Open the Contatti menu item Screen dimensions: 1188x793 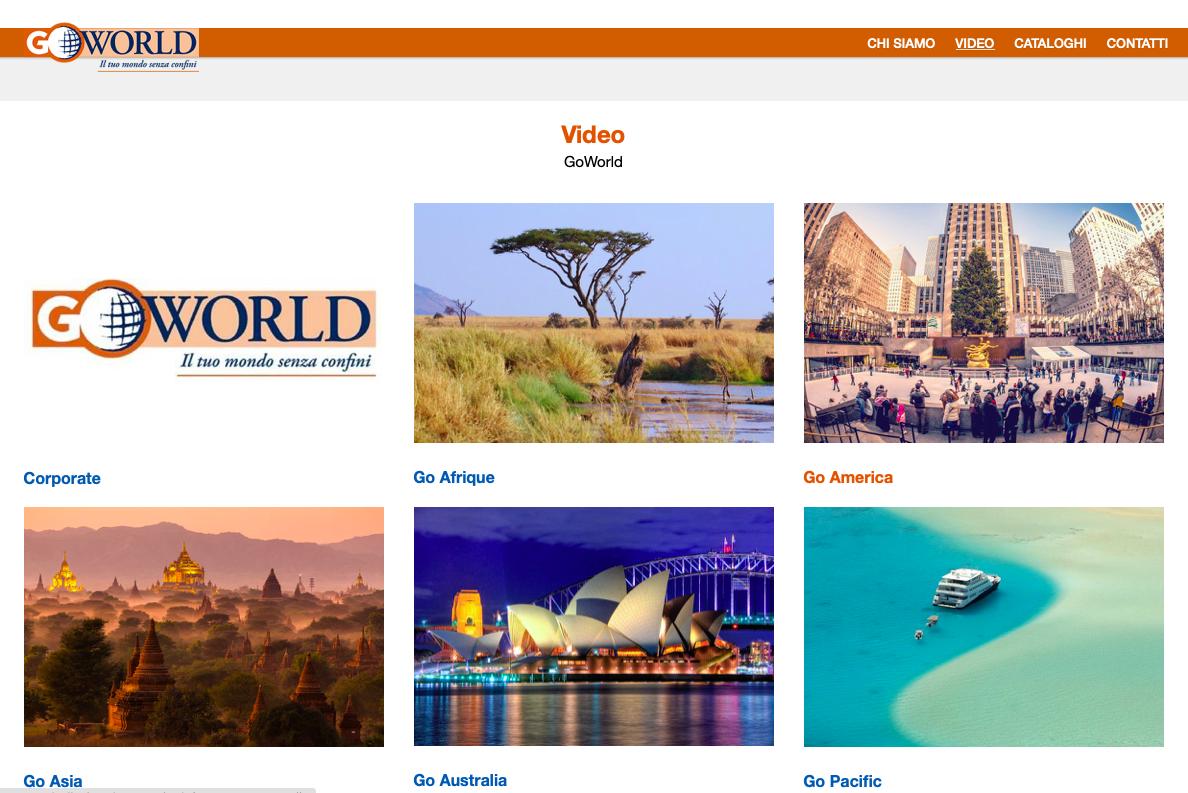(x=1136, y=43)
